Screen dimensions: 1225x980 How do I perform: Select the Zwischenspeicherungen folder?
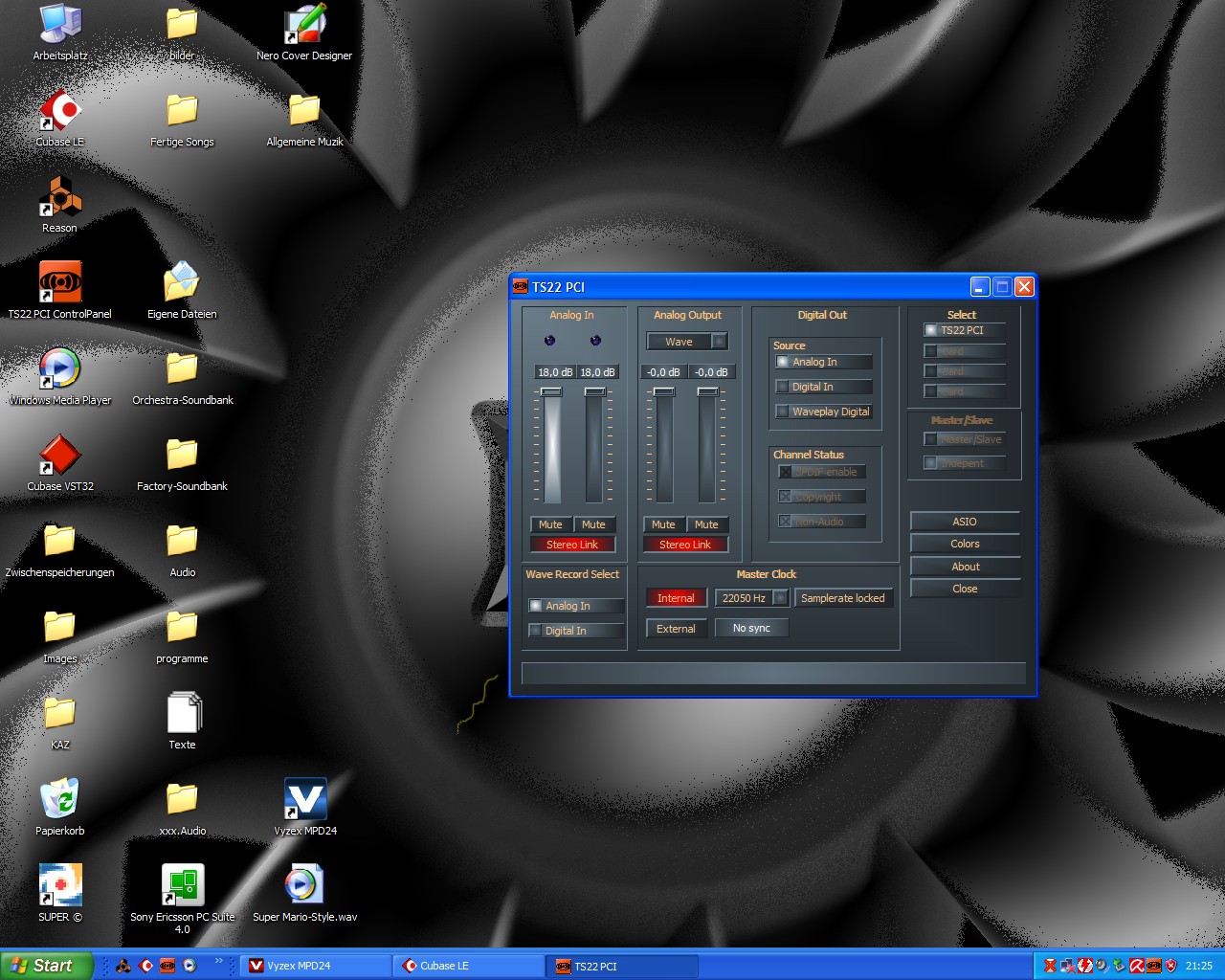59,549
